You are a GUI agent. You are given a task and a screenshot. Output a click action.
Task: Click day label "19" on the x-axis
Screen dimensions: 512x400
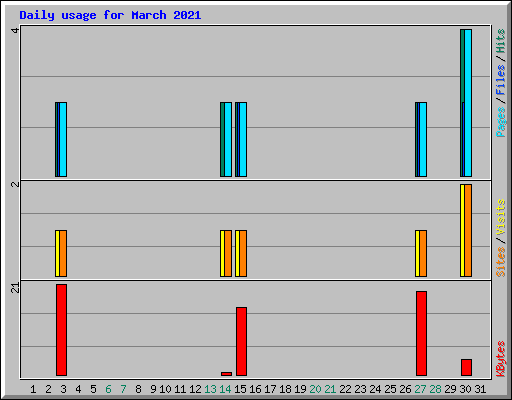tap(300, 389)
